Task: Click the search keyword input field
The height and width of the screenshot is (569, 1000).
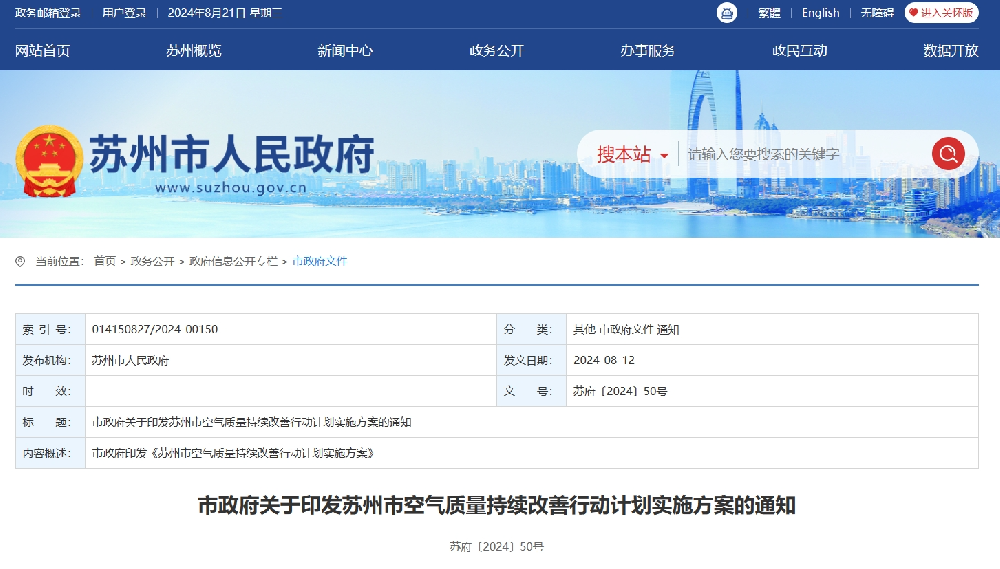Action: click(x=800, y=154)
